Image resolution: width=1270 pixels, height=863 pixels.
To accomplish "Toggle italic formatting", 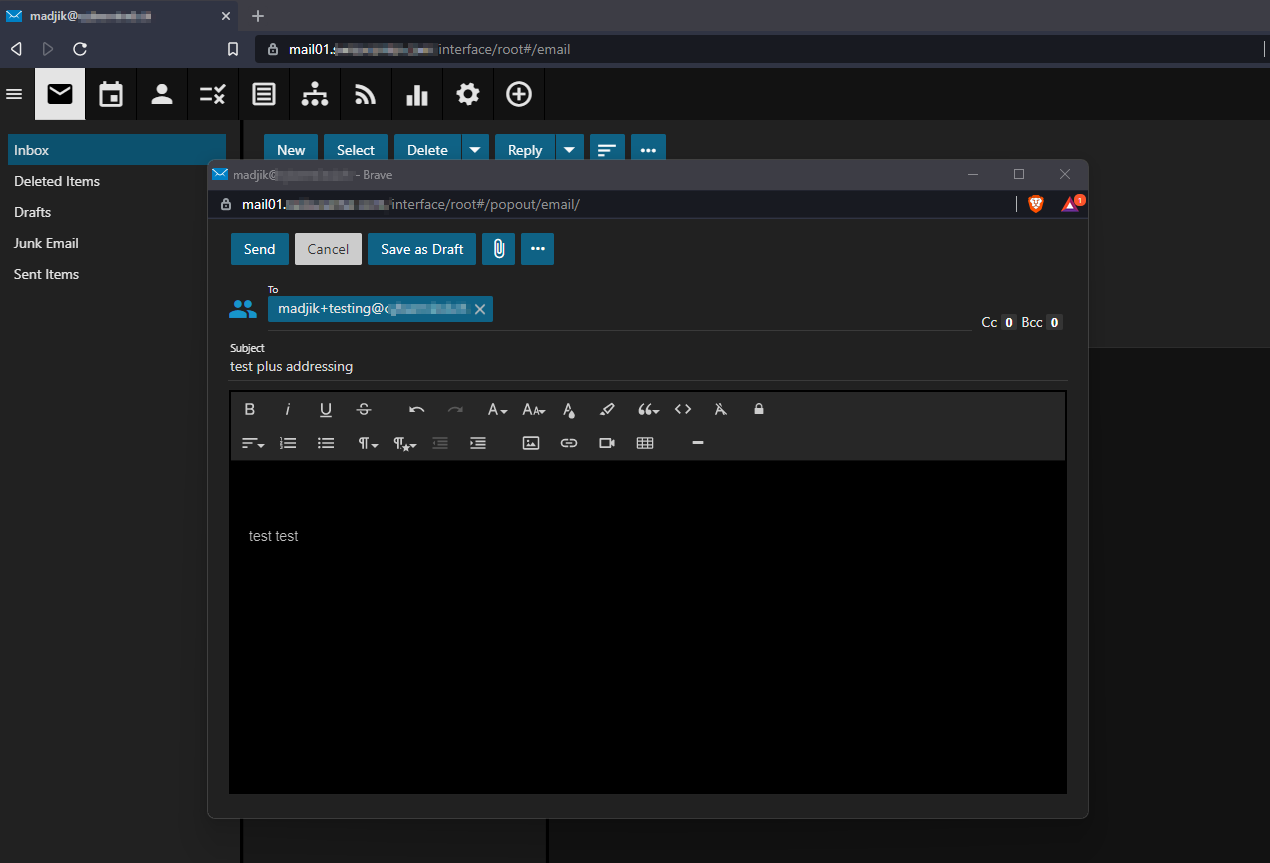I will tap(288, 409).
